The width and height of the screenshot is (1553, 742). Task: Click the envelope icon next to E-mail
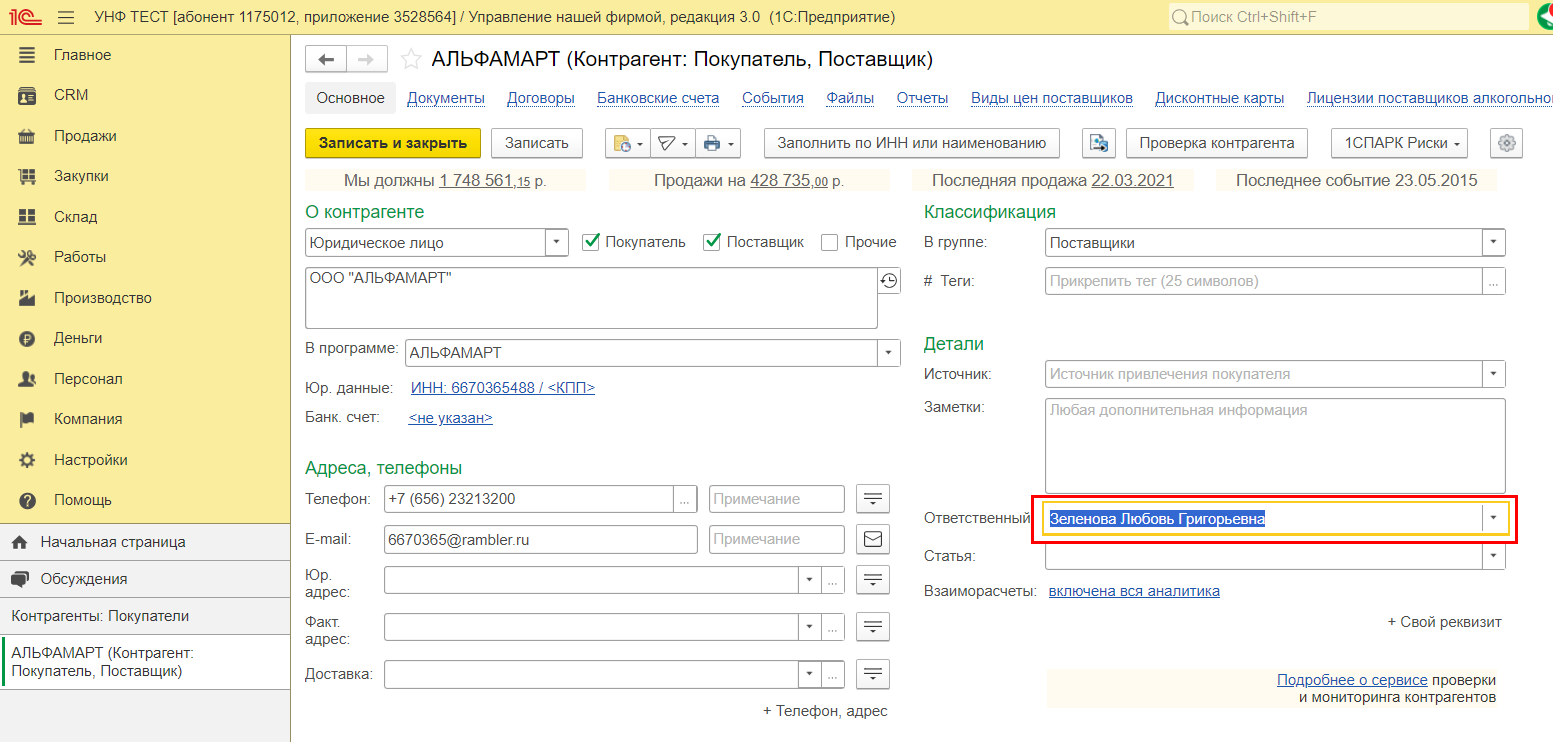(873, 540)
